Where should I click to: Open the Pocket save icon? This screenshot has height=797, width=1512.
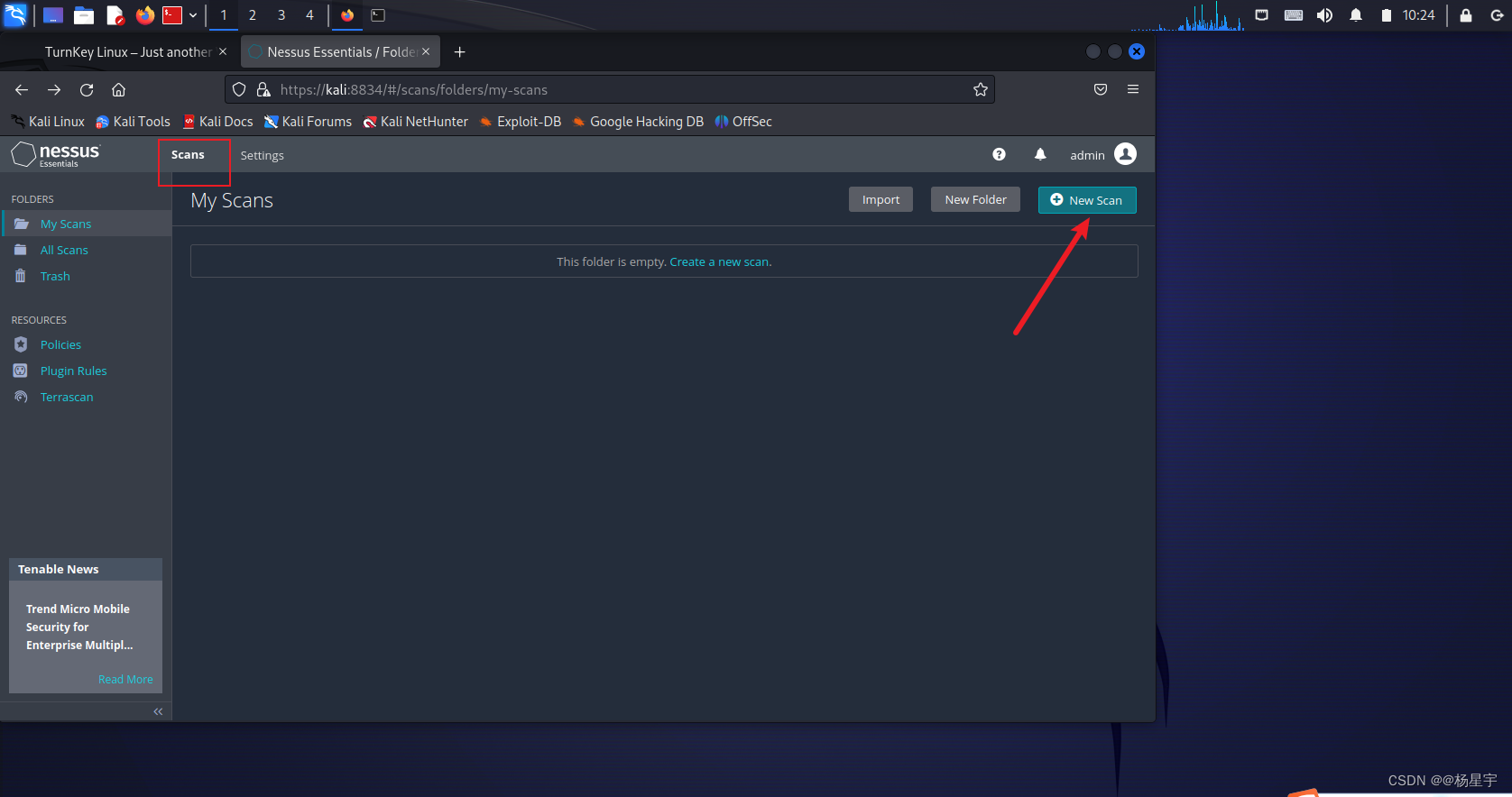tap(1101, 89)
